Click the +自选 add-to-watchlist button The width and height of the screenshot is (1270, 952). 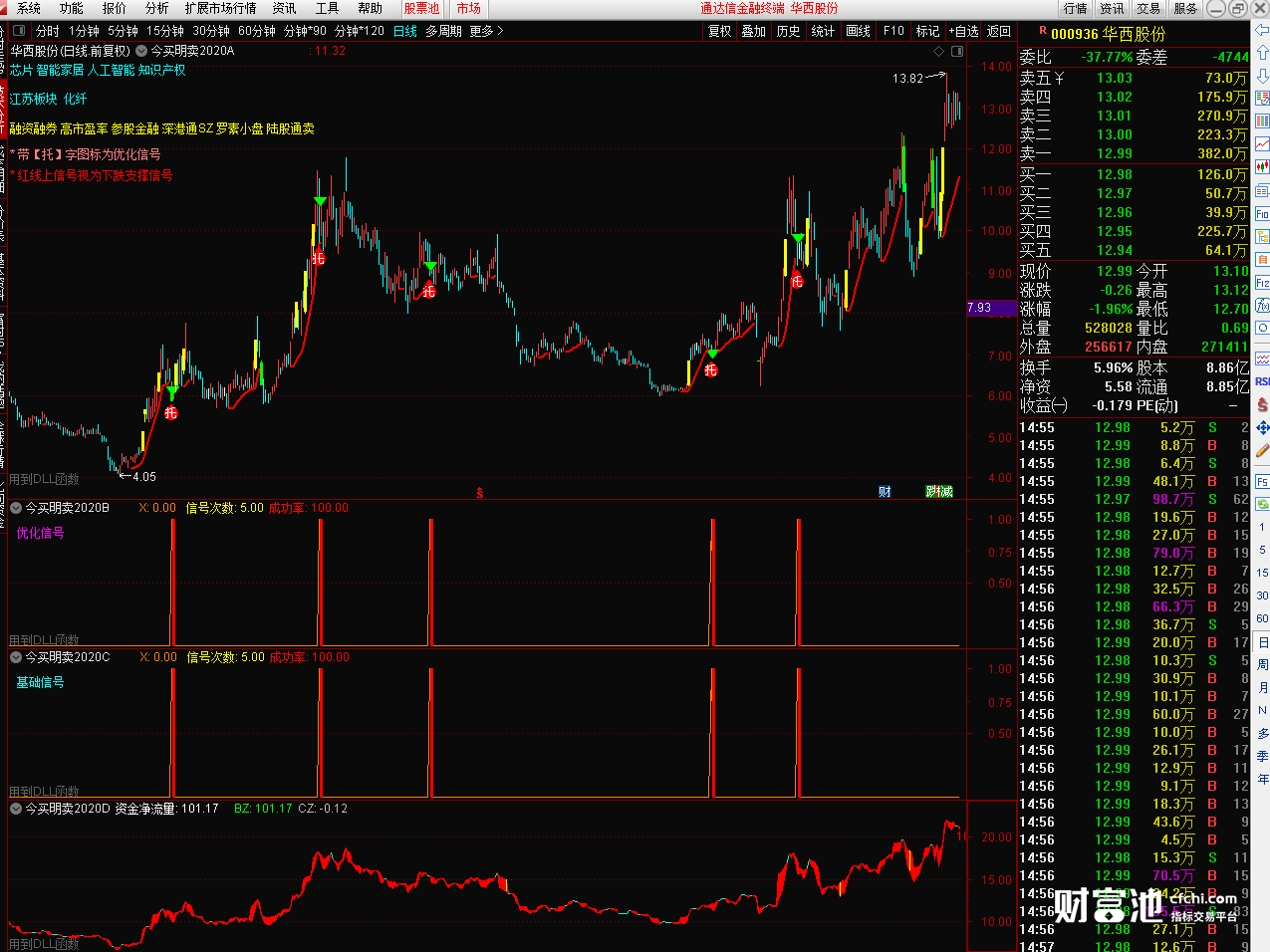pos(964,31)
